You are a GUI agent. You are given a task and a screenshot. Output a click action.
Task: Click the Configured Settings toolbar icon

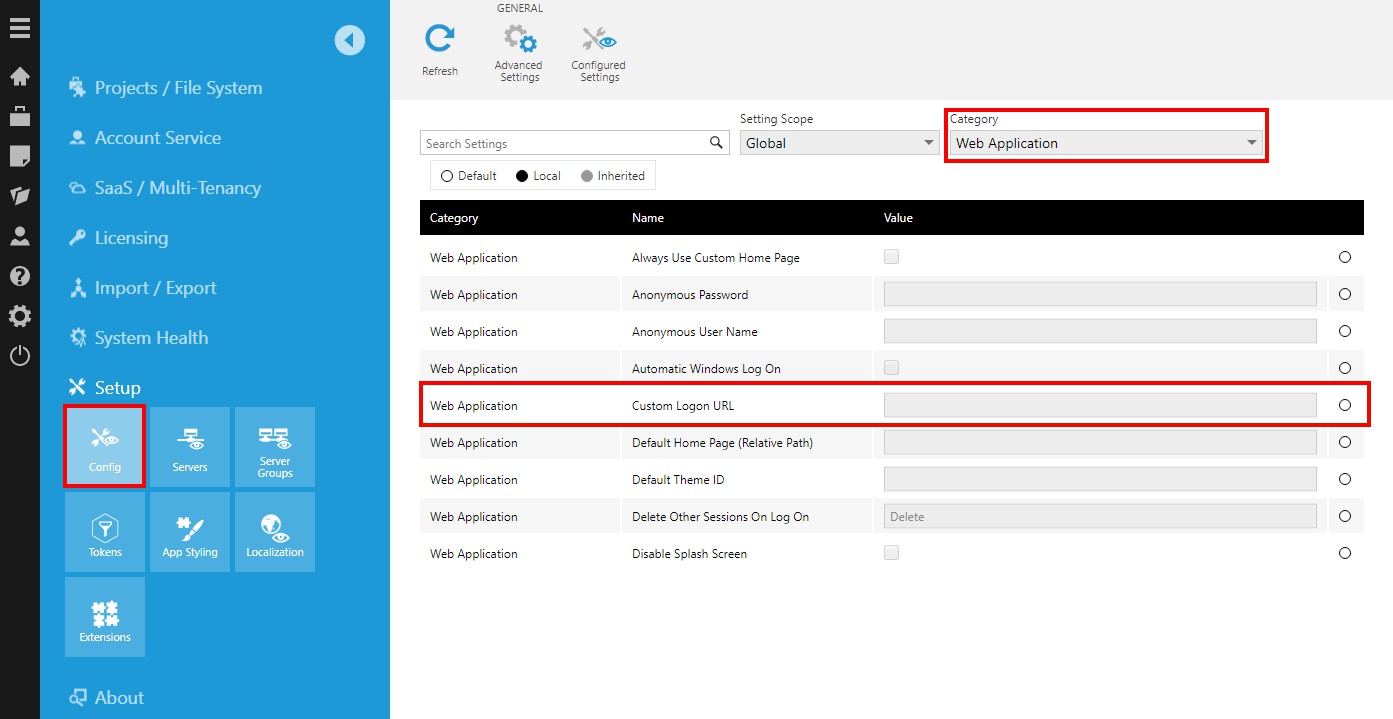tap(598, 45)
